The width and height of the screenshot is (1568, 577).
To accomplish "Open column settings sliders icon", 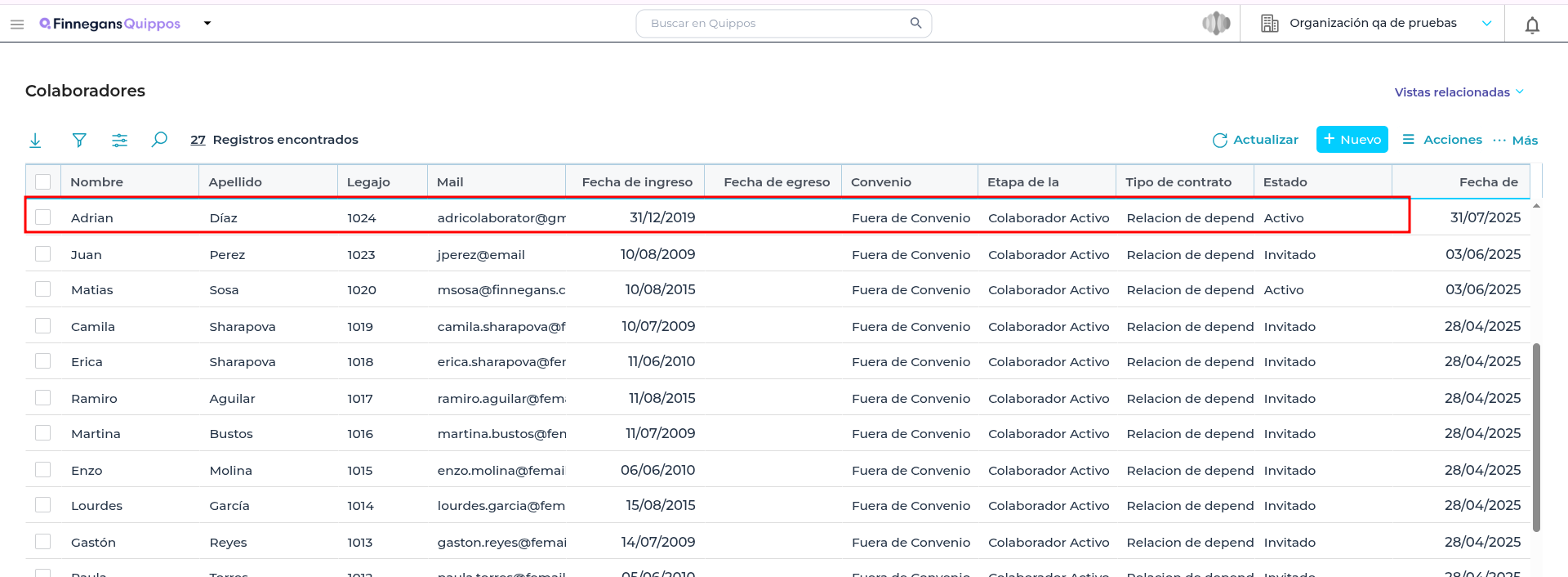I will click(x=119, y=141).
